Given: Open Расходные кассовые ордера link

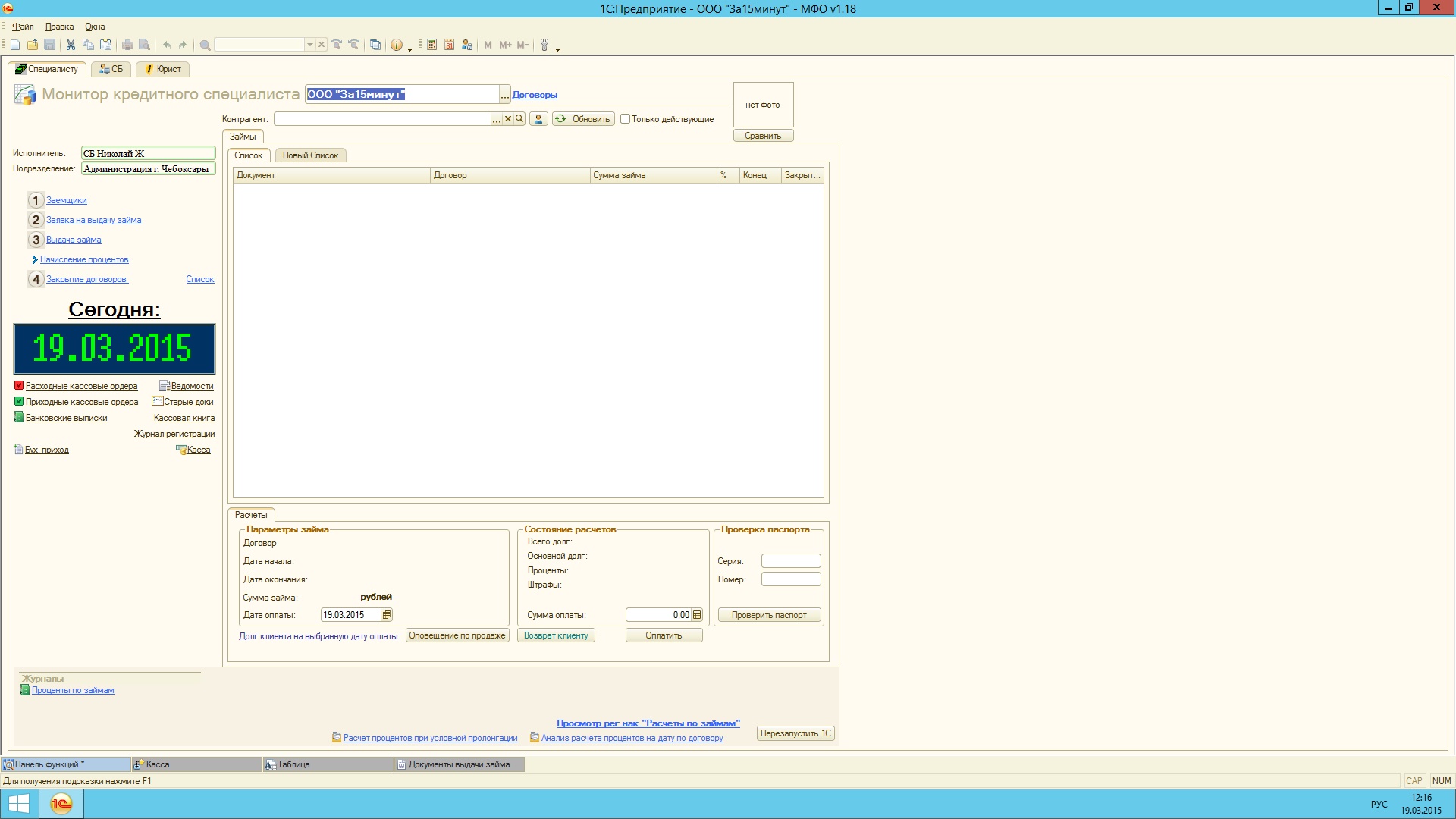Looking at the screenshot, I should pos(81,386).
